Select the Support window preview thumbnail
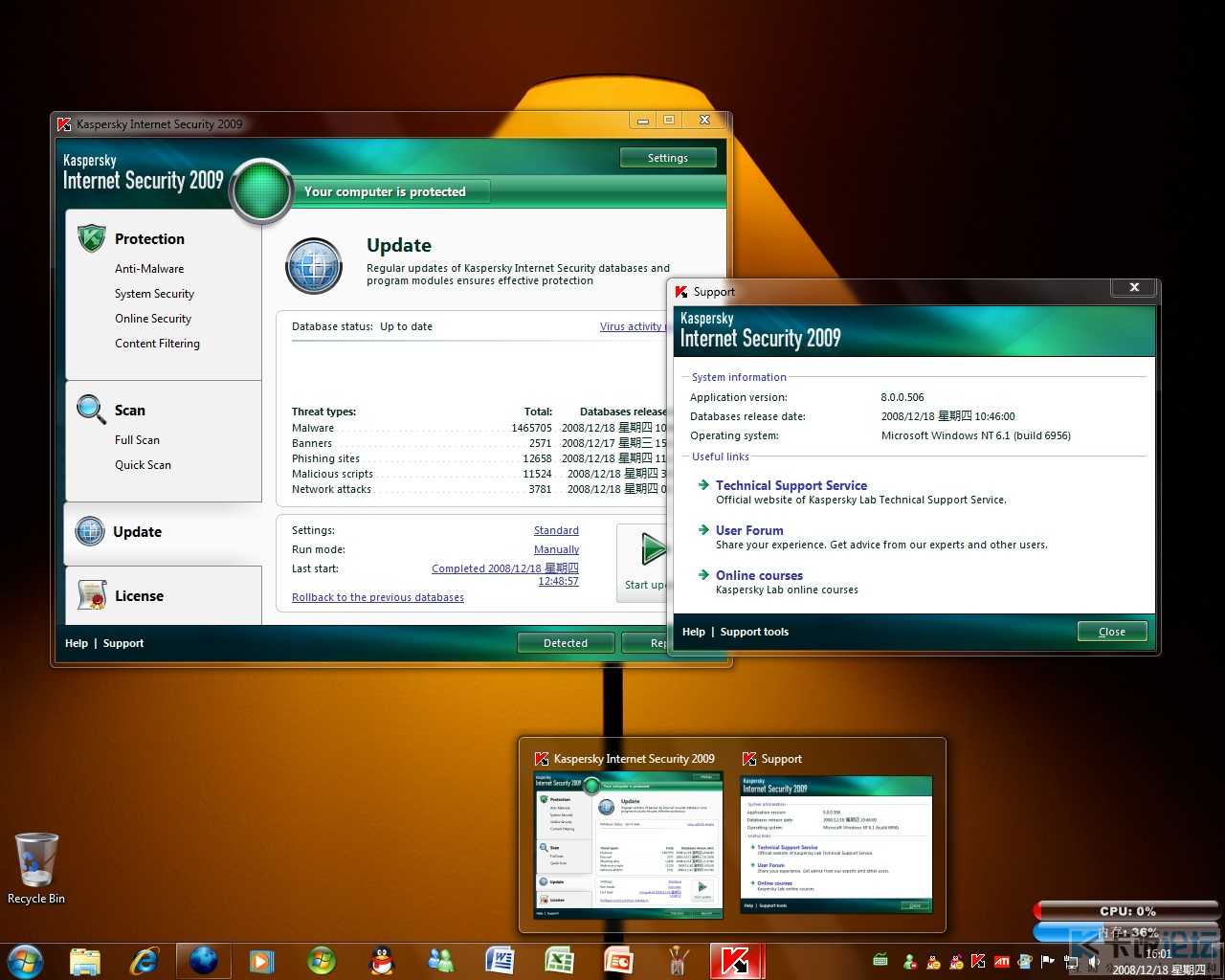1225x980 pixels. [836, 845]
